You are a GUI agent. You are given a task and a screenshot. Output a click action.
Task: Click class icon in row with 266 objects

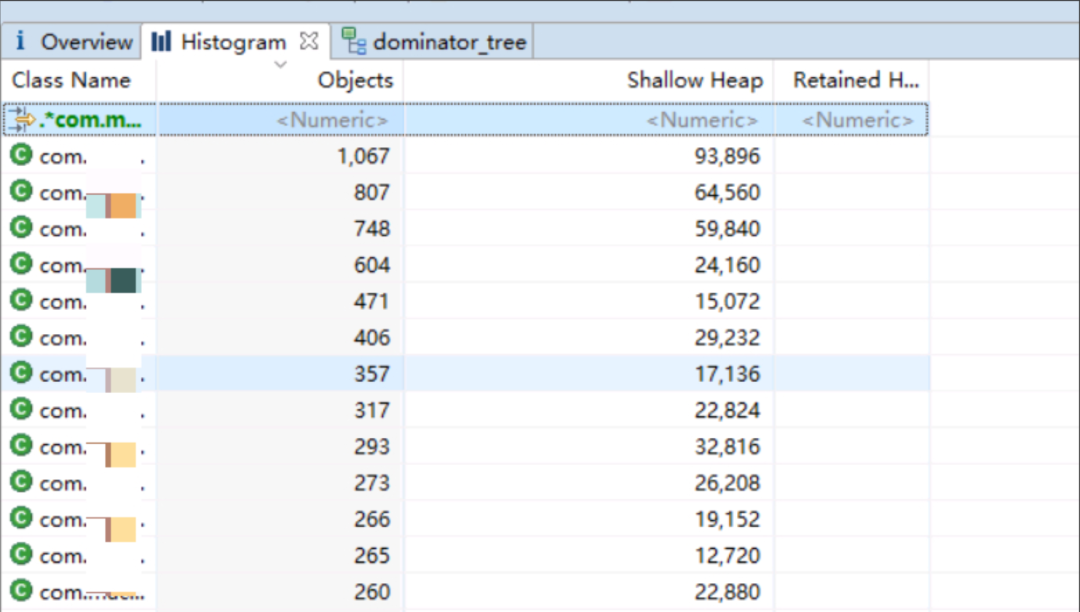point(21,518)
